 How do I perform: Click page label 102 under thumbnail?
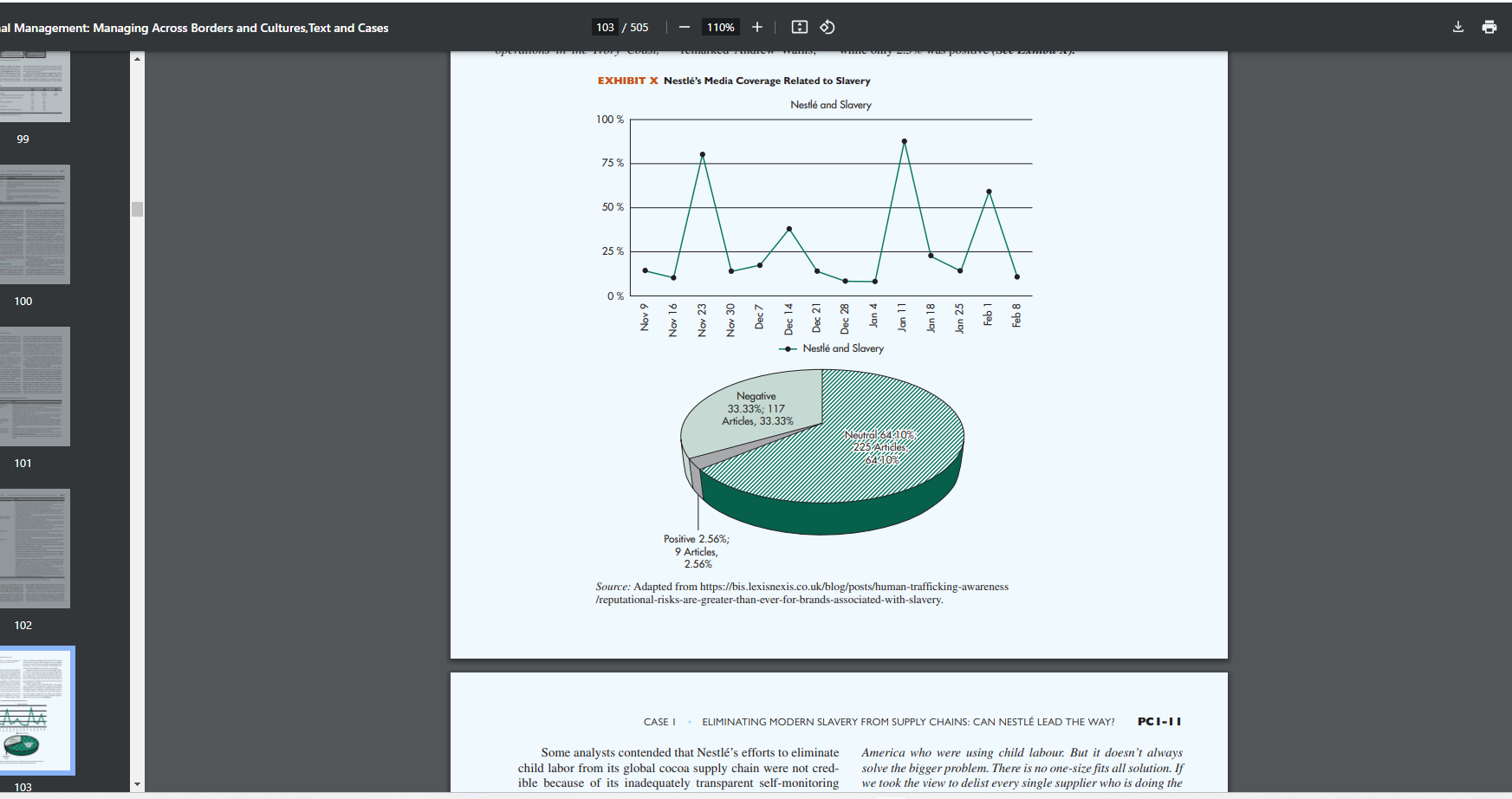pyautogui.click(x=23, y=626)
